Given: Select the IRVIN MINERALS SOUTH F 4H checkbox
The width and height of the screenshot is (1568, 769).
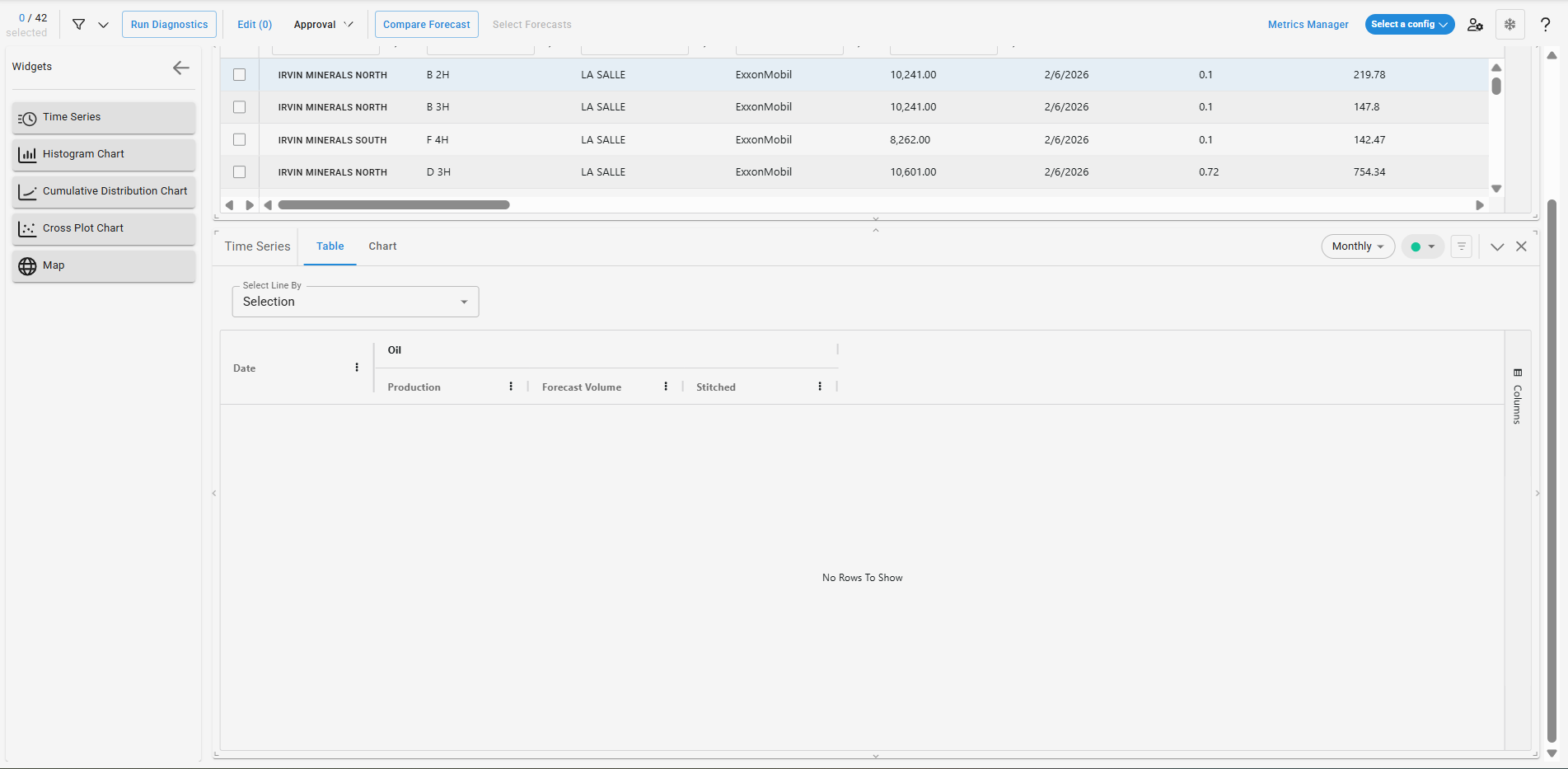Looking at the screenshot, I should point(240,140).
